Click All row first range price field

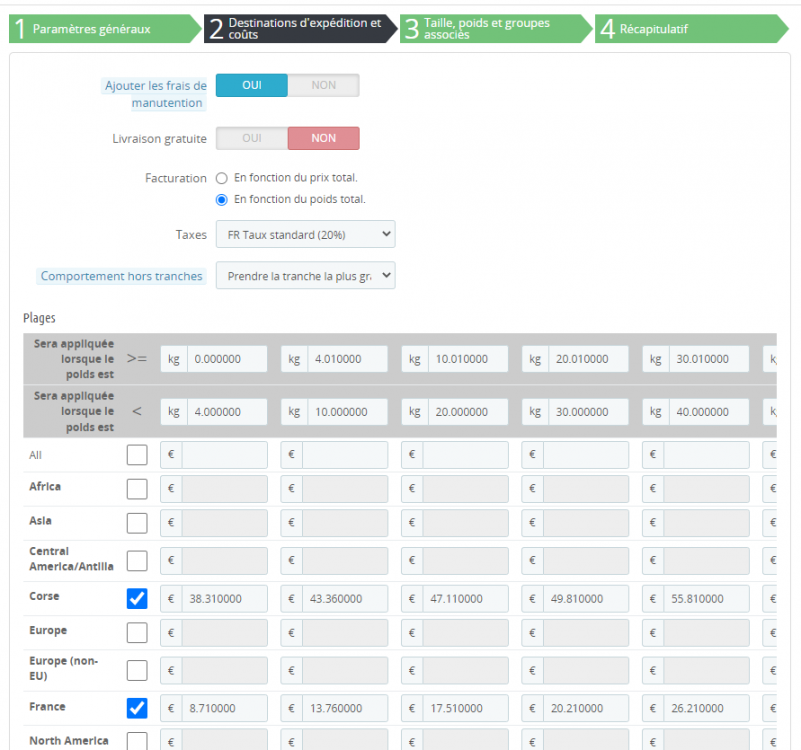click(224, 455)
